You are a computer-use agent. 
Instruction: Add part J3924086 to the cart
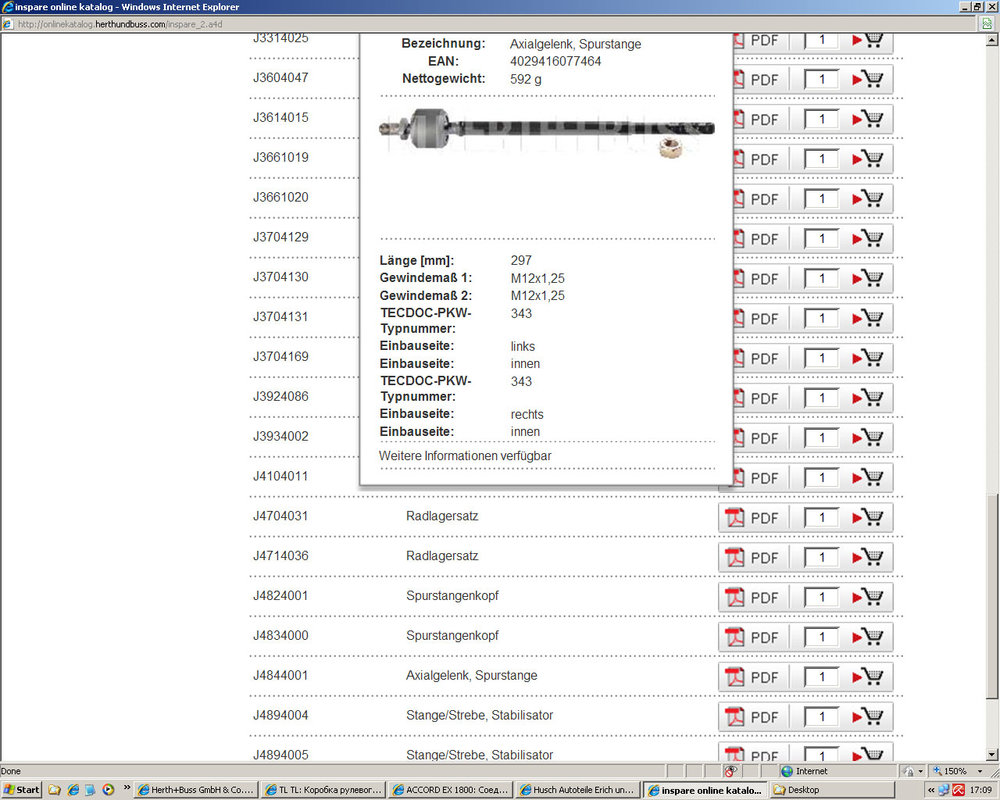click(x=867, y=399)
